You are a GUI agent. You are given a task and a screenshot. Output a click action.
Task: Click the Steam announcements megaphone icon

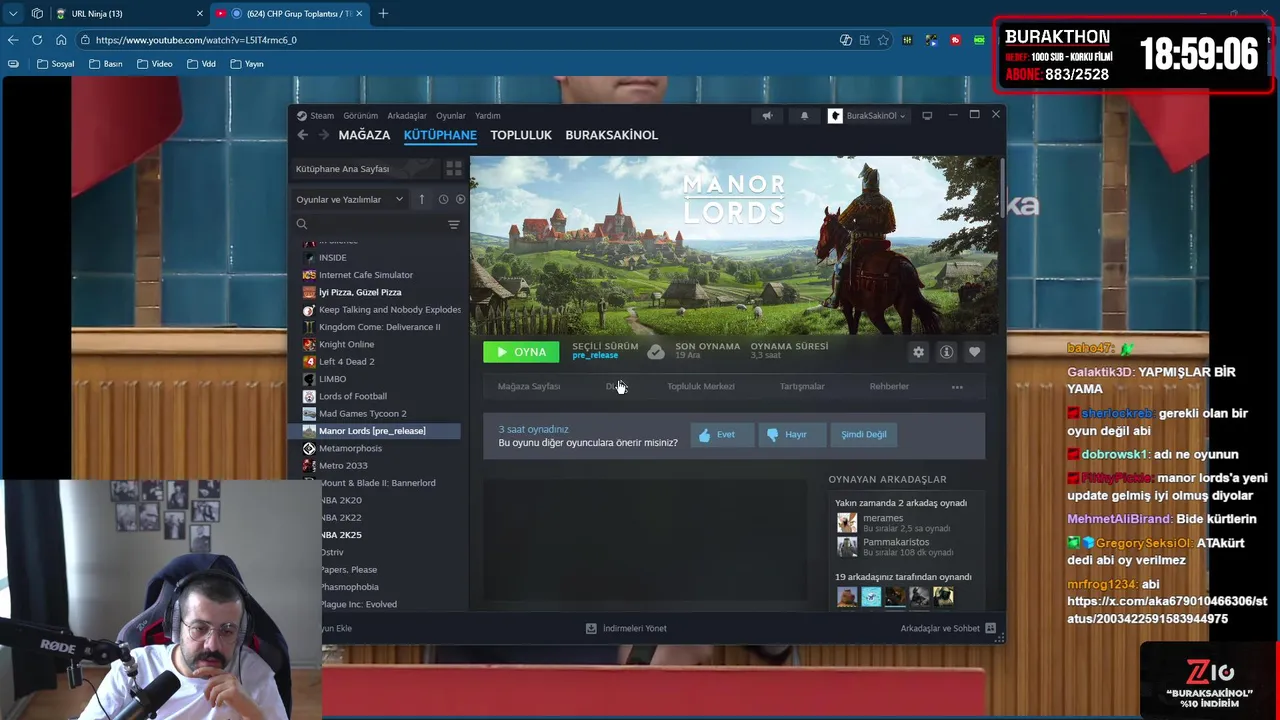pyautogui.click(x=767, y=116)
